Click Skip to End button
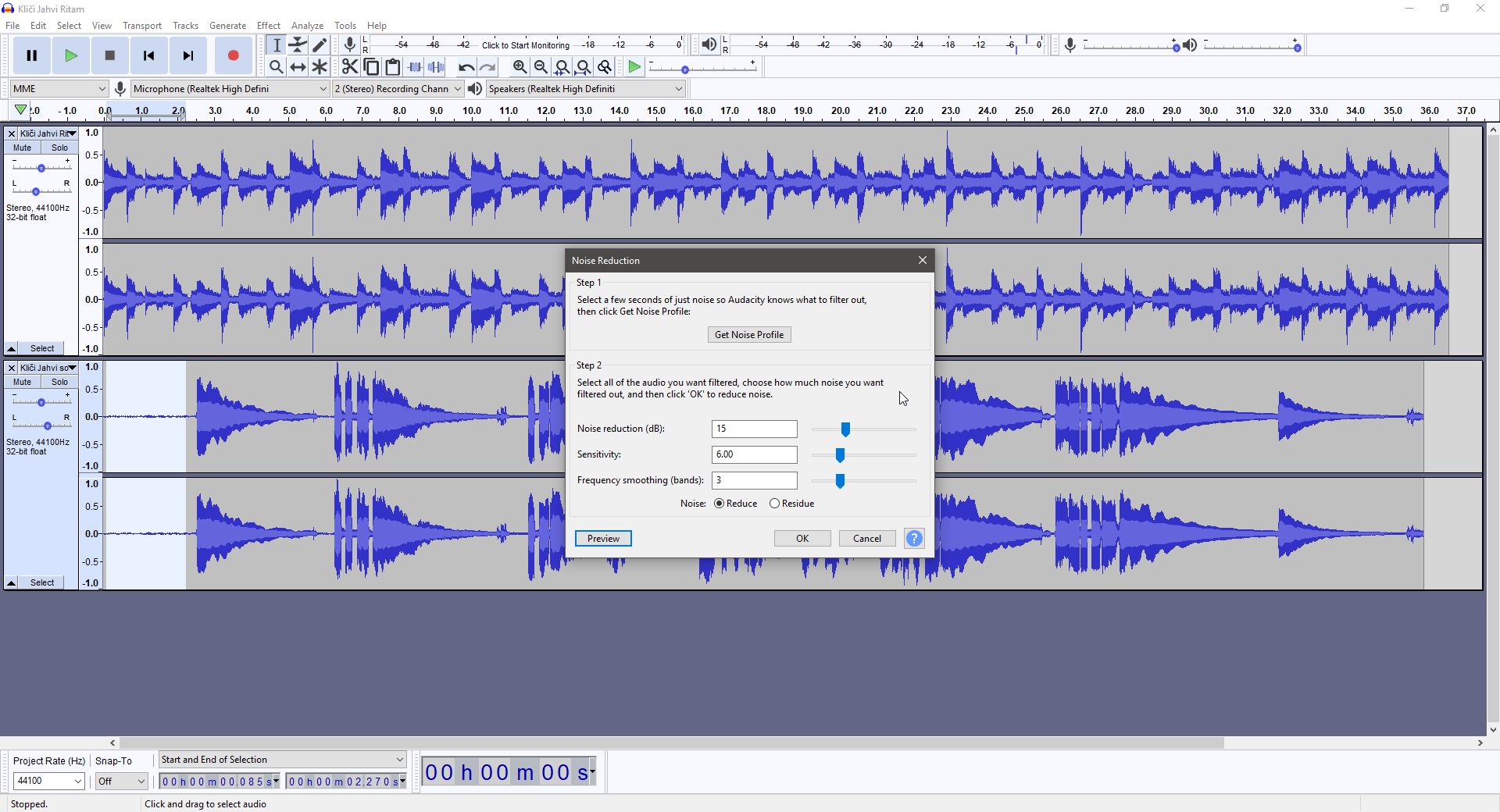This screenshot has width=1500, height=812. pyautogui.click(x=188, y=55)
